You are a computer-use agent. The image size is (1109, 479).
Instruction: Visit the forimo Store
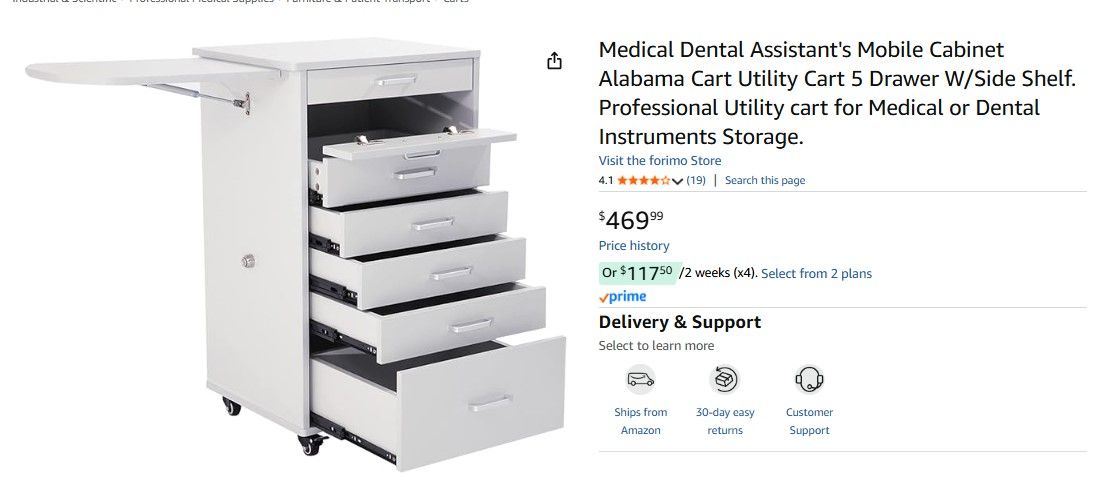[x=660, y=160]
